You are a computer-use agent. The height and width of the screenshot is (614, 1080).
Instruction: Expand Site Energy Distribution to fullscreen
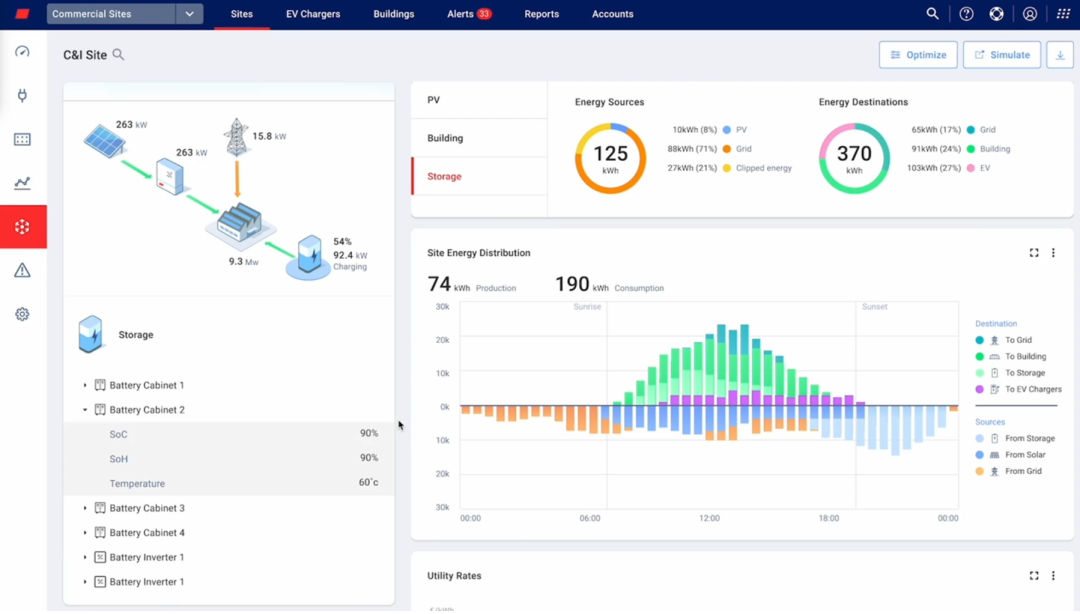[1034, 253]
